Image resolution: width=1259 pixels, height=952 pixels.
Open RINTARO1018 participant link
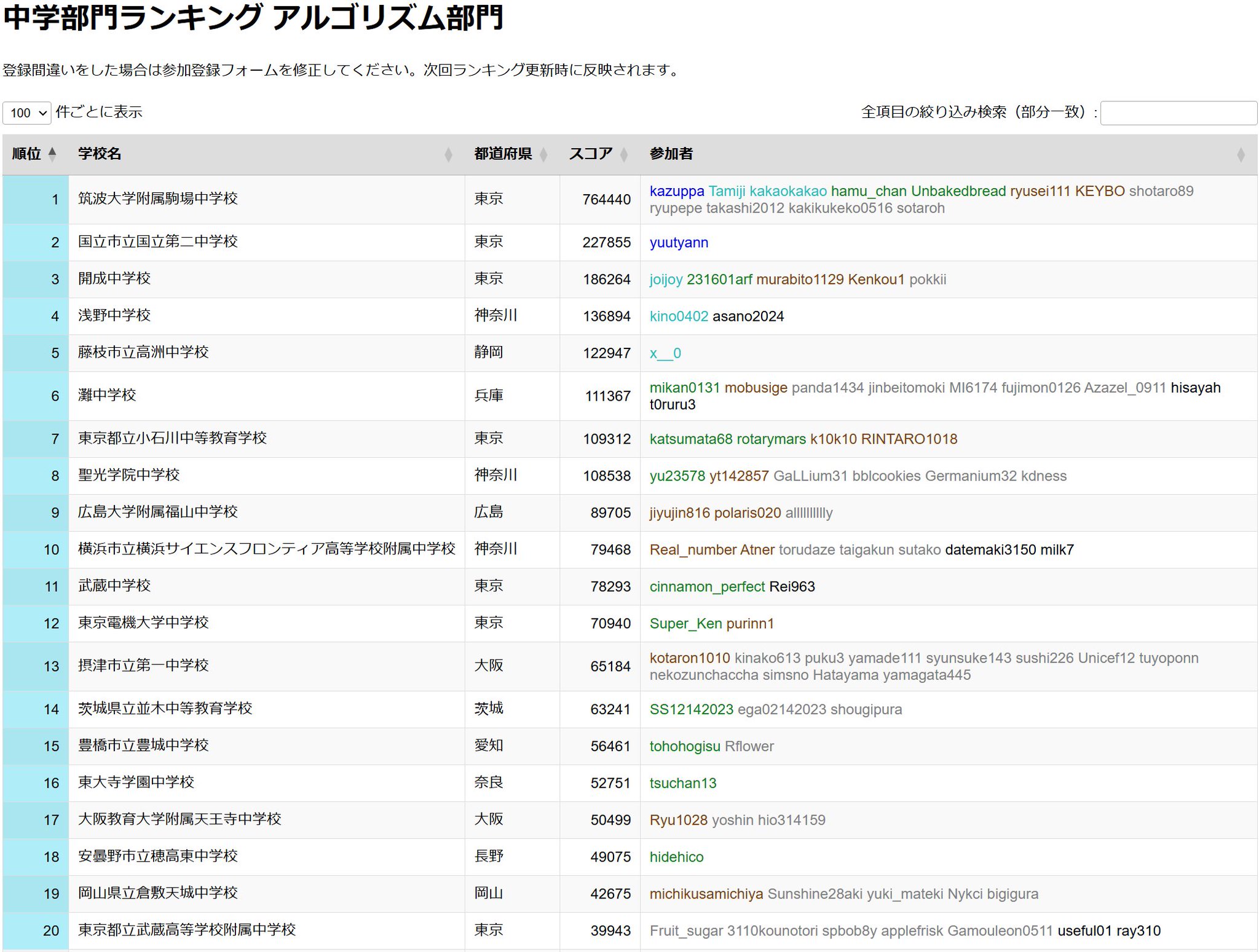coord(909,439)
